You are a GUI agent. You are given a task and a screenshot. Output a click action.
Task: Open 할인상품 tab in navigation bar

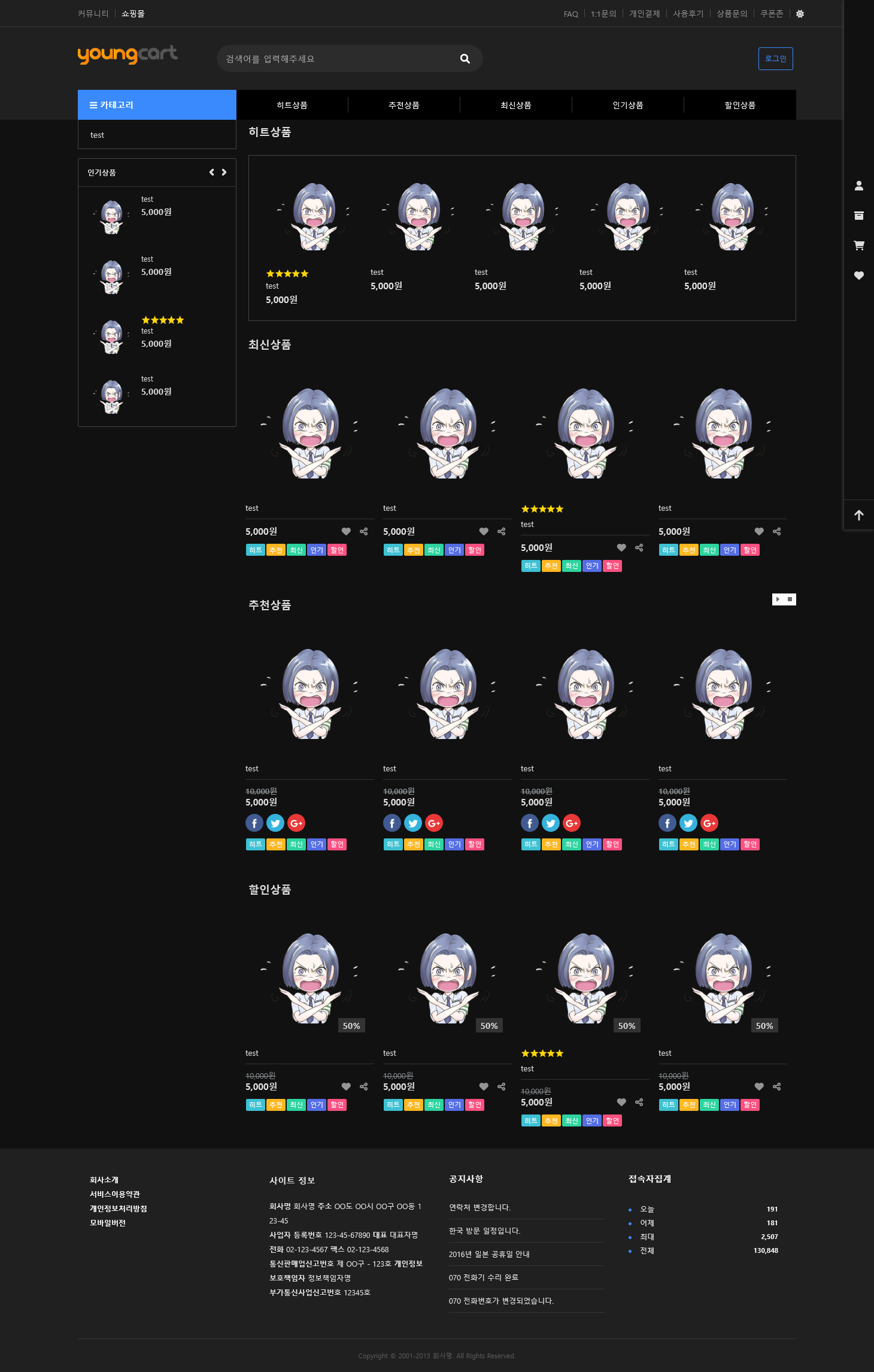tap(740, 105)
